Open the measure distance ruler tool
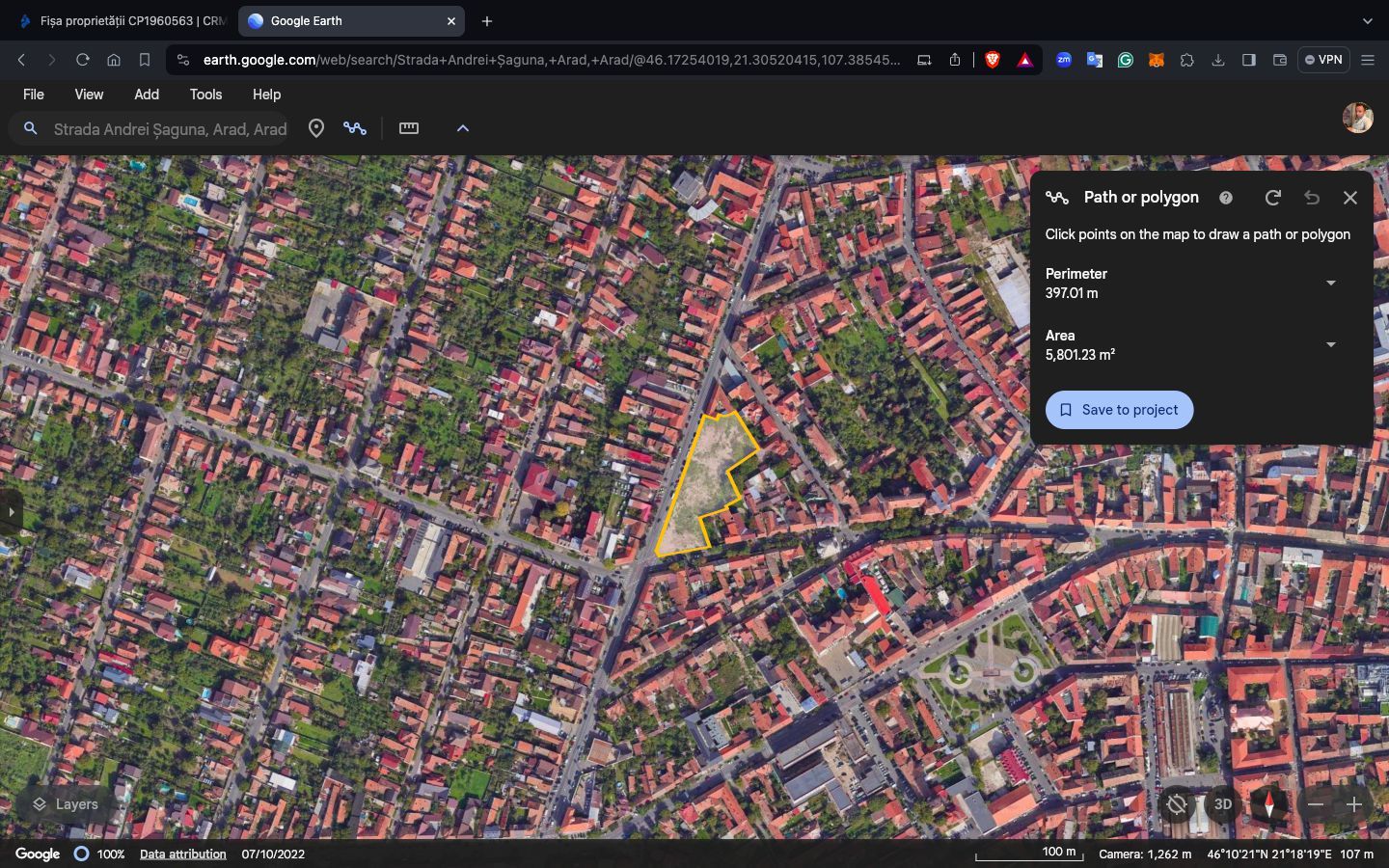Image resolution: width=1389 pixels, height=868 pixels. point(409,128)
